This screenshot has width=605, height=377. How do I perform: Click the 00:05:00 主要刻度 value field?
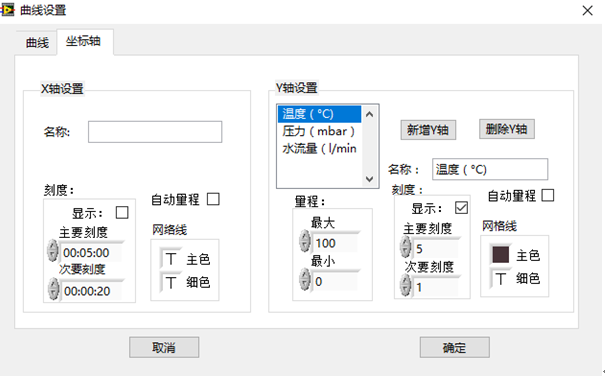click(90, 253)
